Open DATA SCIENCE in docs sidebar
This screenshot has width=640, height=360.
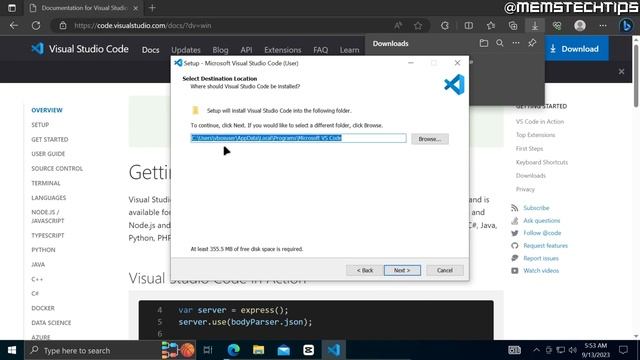(51, 323)
